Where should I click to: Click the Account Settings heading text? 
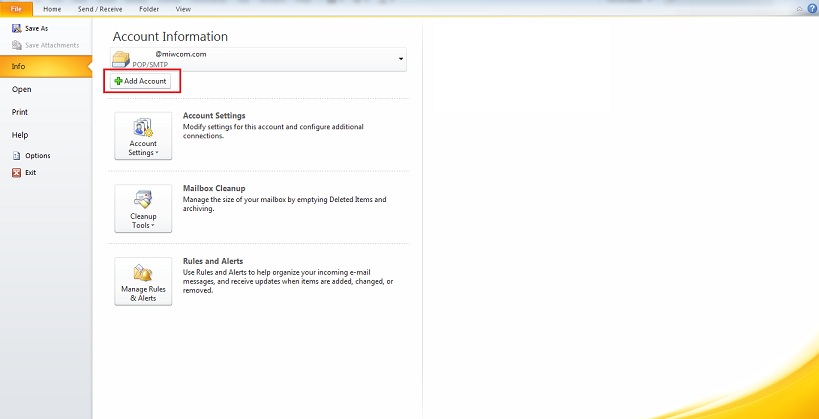point(214,115)
